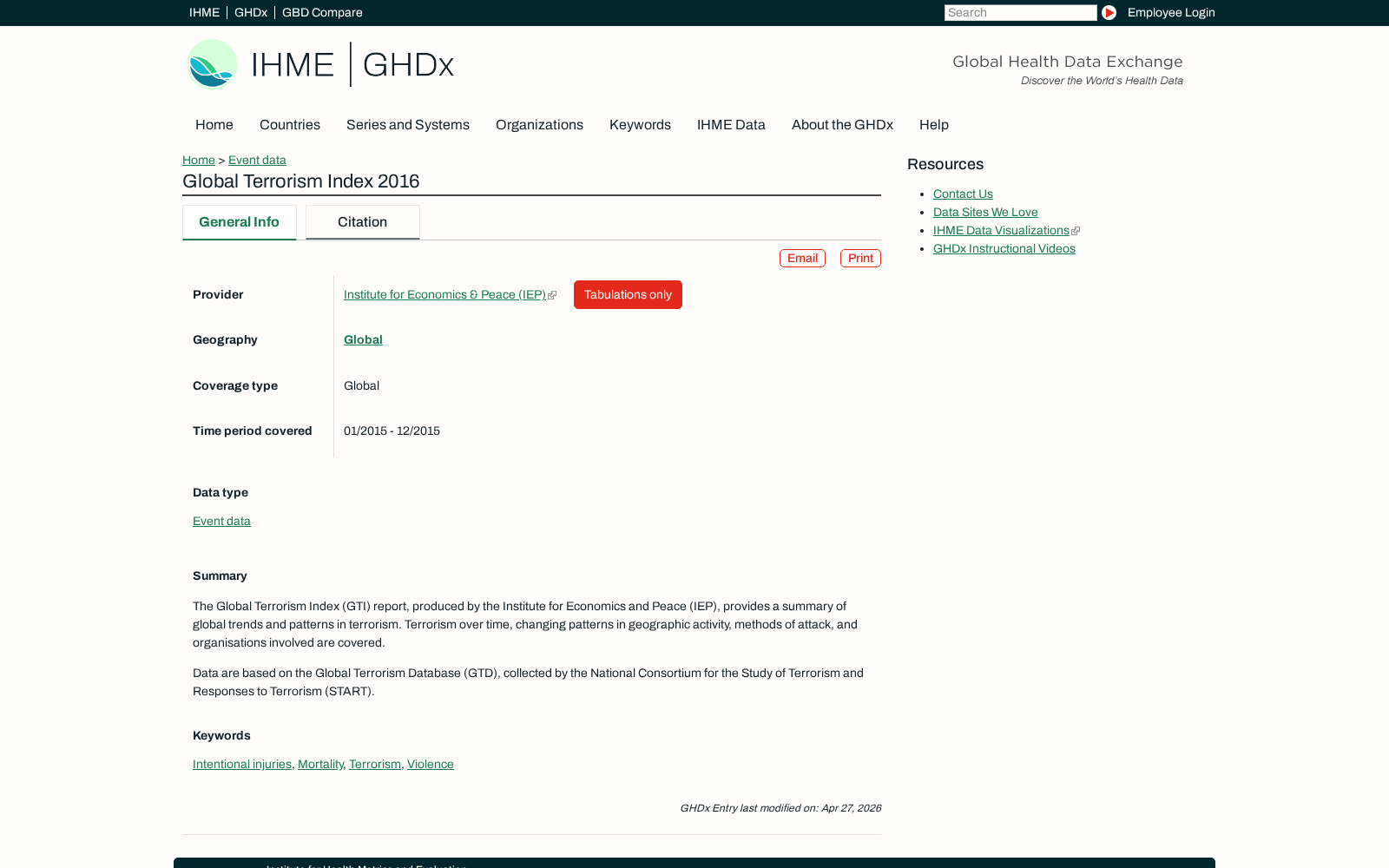Click the Home breadcrumb link
1389x868 pixels.
click(199, 160)
